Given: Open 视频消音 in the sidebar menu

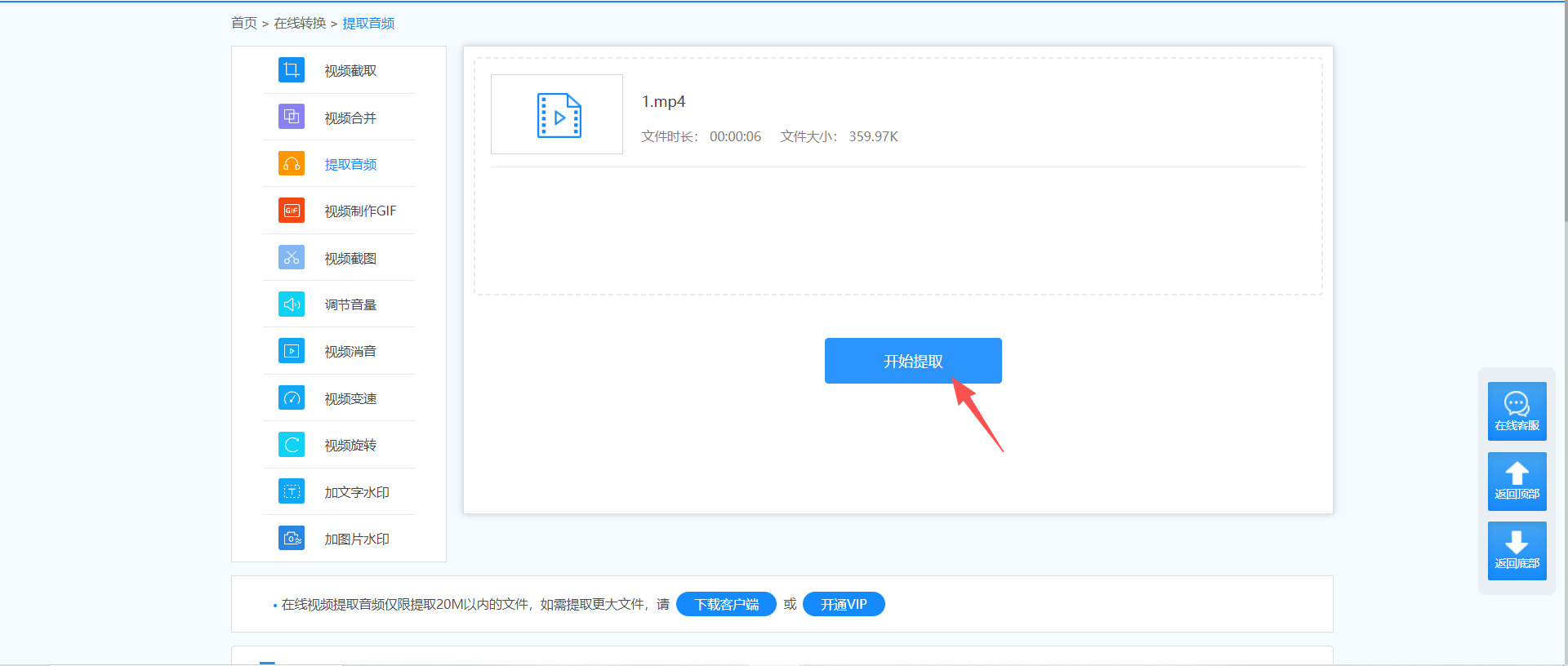Looking at the screenshot, I should pos(350,352).
